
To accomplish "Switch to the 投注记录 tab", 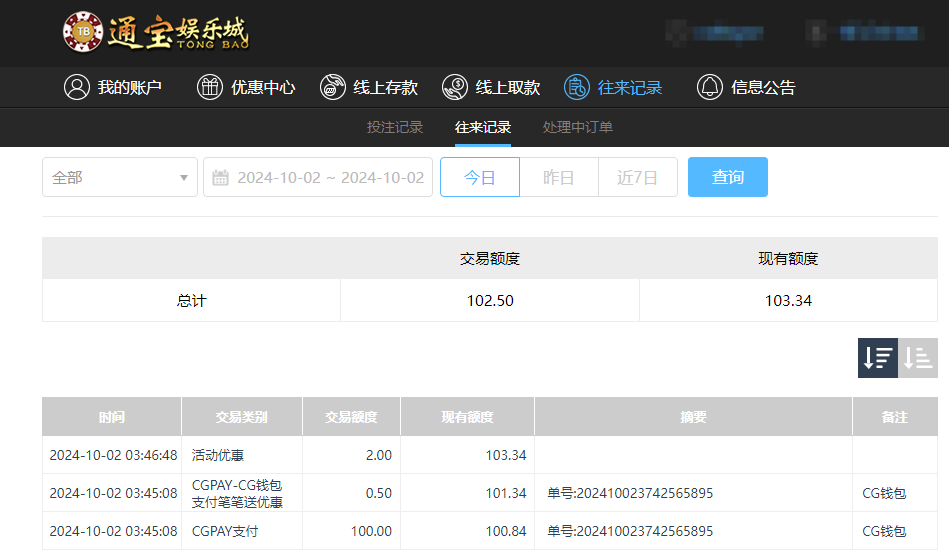I will click(395, 127).
